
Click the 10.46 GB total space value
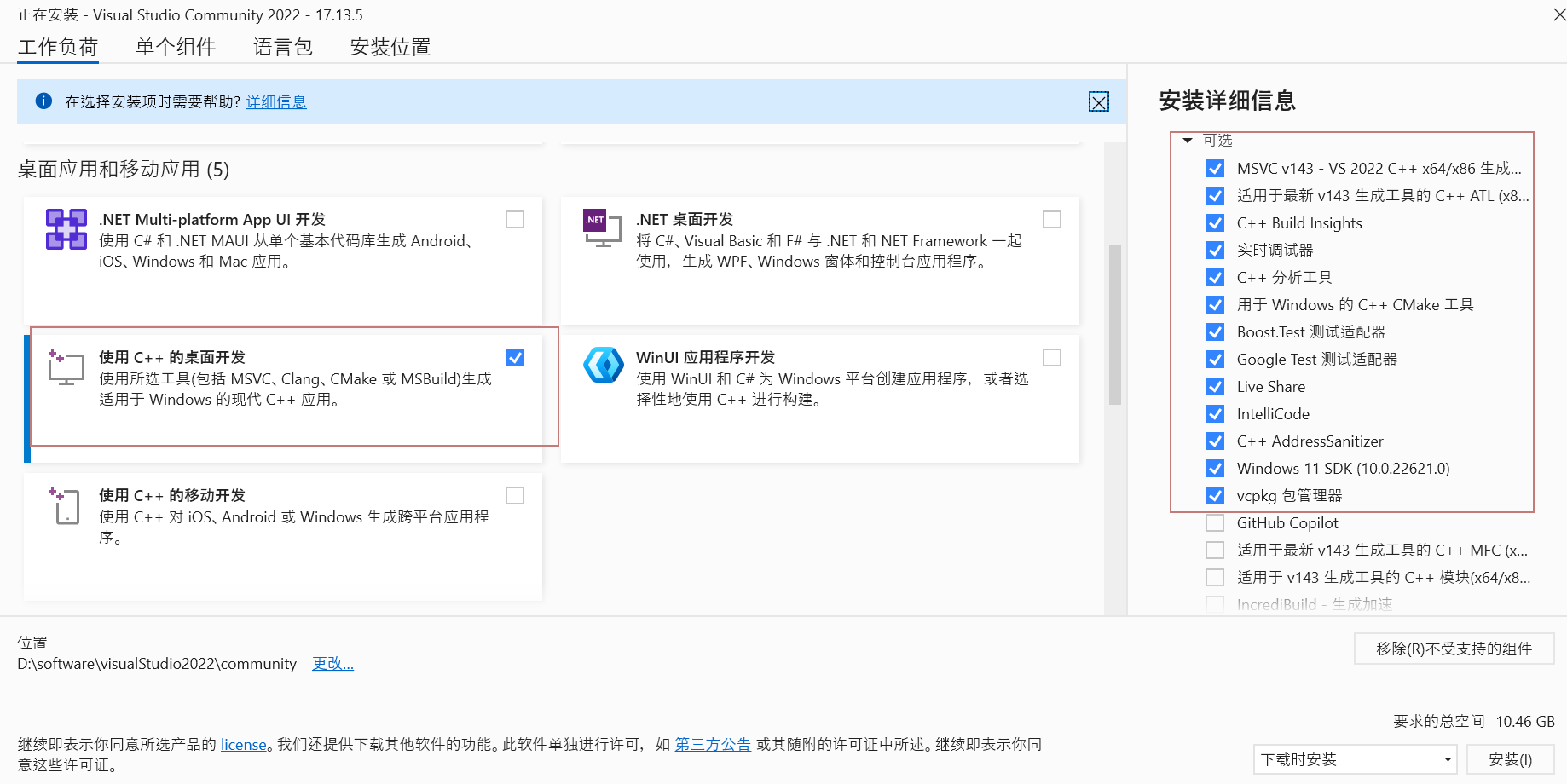pos(1525,722)
